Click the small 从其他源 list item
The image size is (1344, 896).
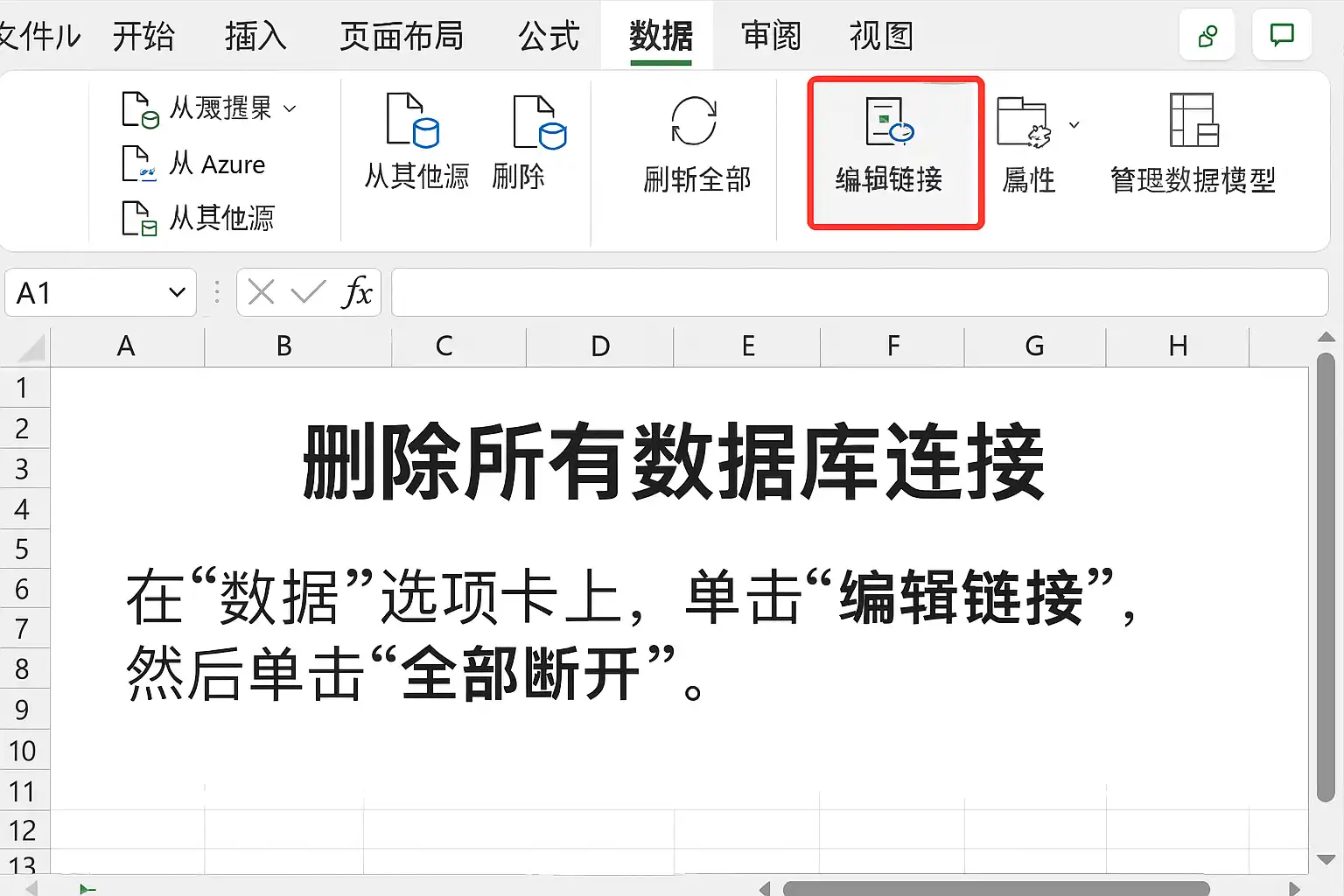[x=199, y=218]
